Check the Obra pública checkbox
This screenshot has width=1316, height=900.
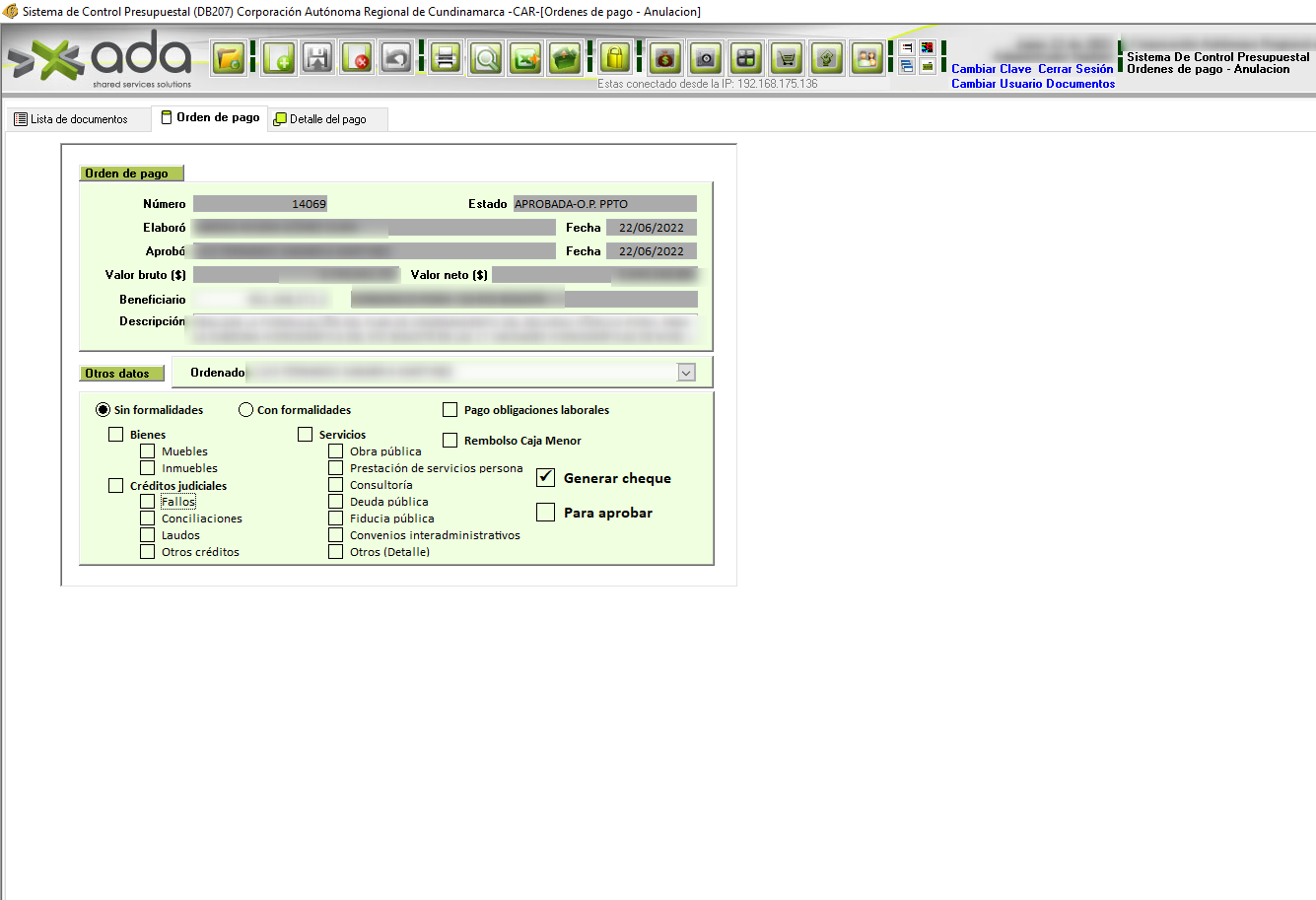tap(336, 451)
